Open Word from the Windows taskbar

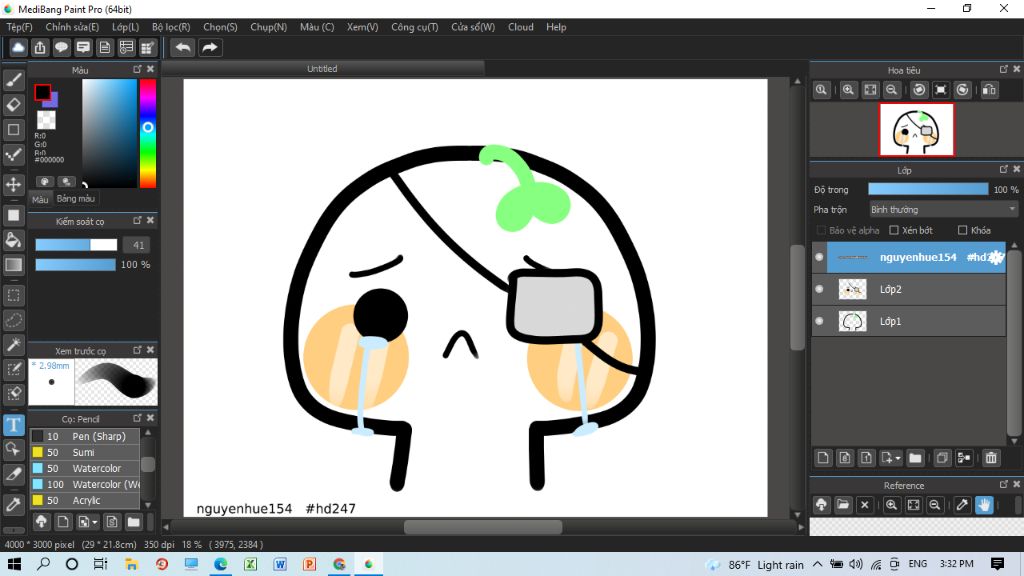[x=280, y=564]
